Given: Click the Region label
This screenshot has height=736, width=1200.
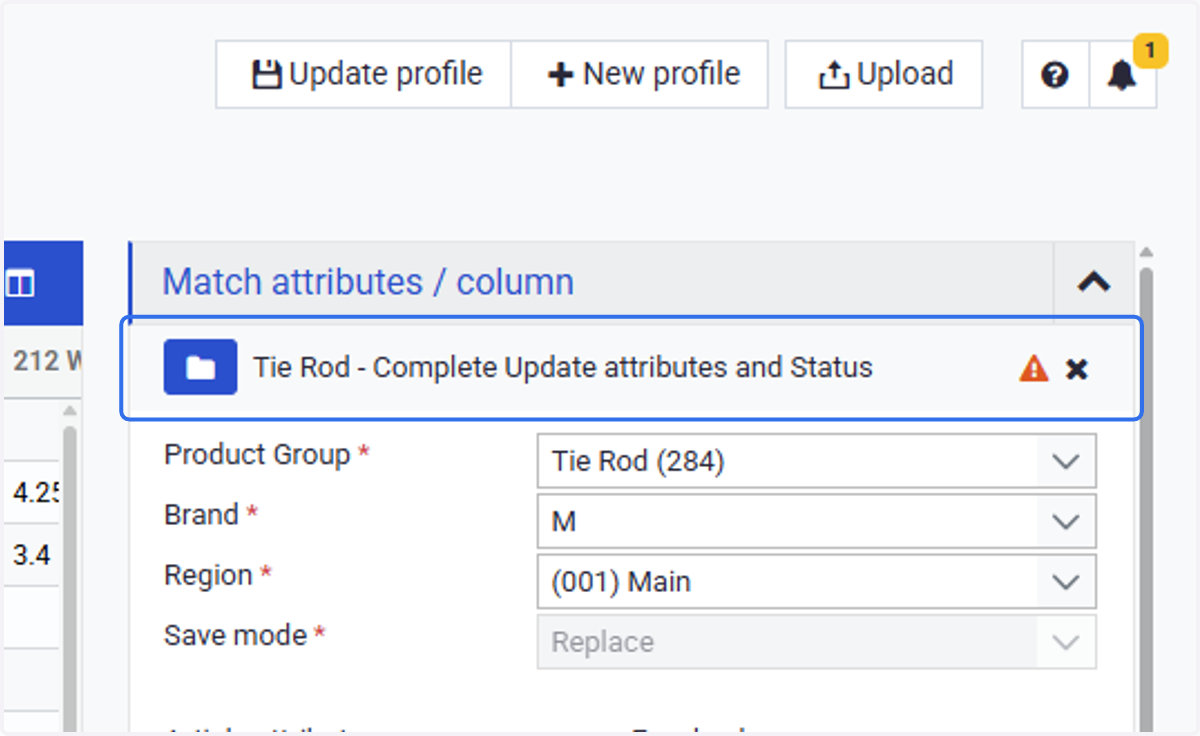Looking at the screenshot, I should 208,576.
